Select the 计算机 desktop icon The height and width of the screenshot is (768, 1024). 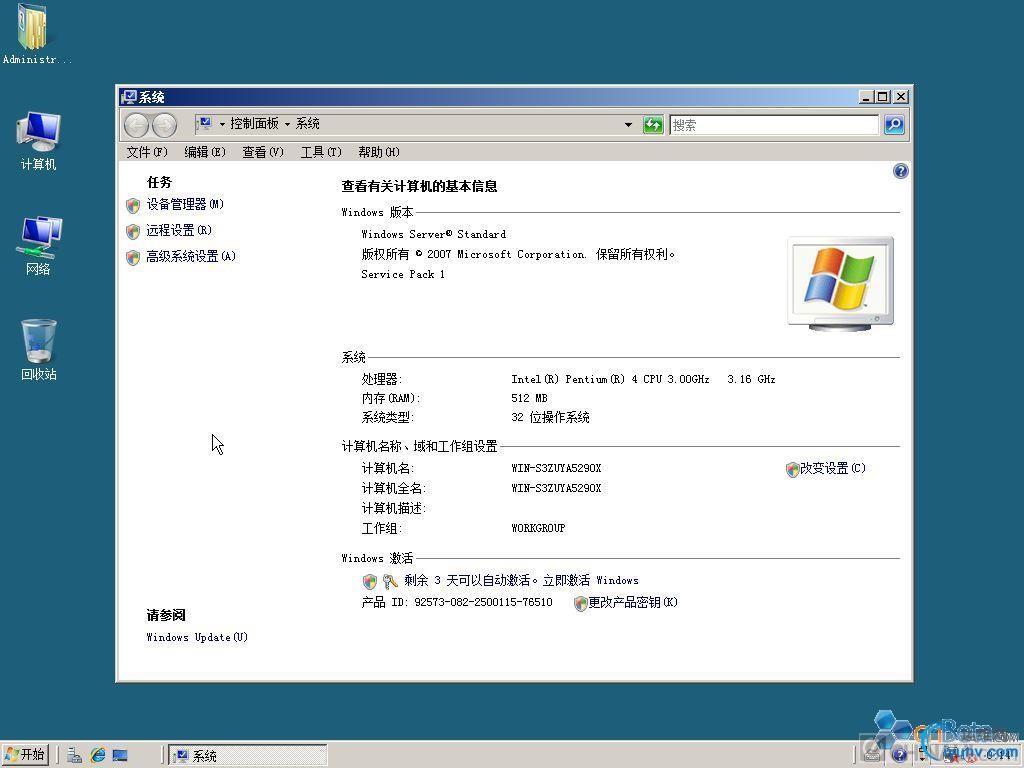(x=39, y=141)
